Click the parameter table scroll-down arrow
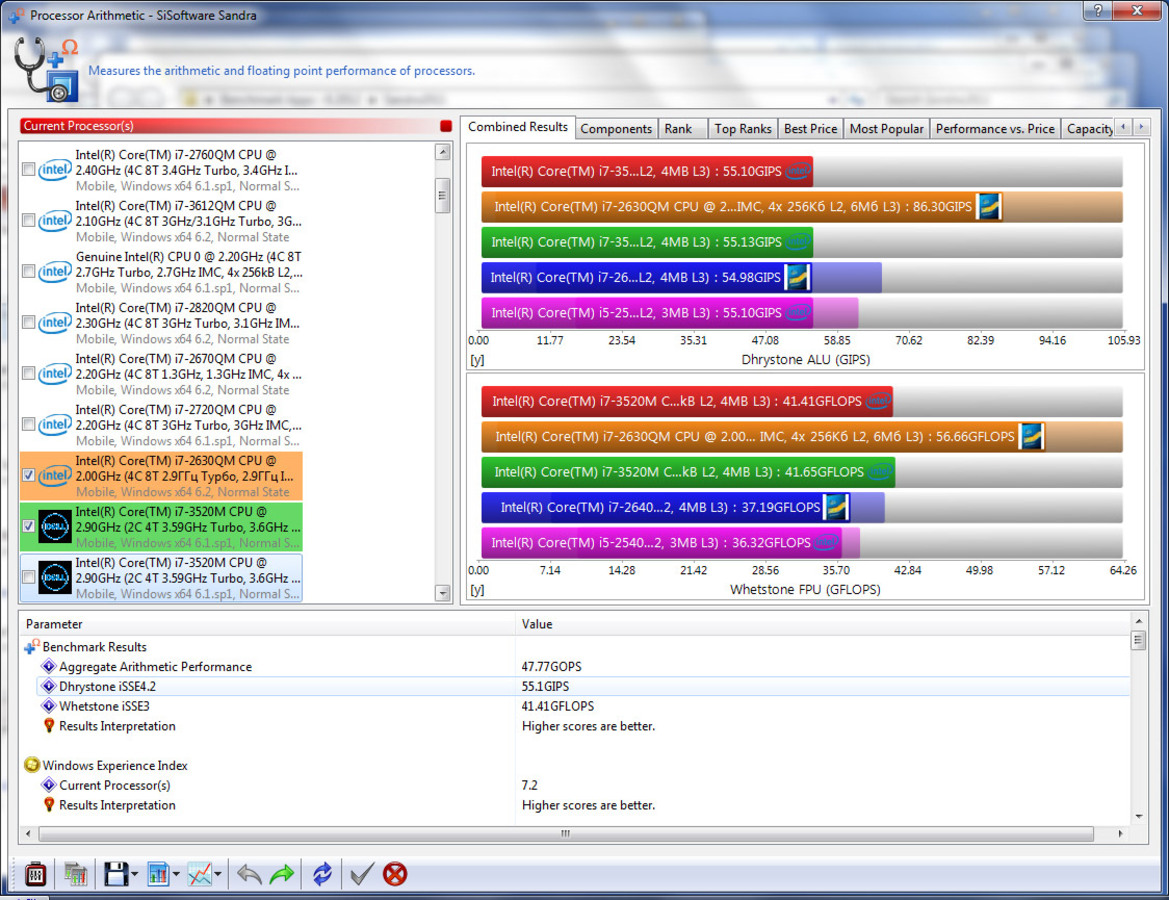 [x=1138, y=816]
